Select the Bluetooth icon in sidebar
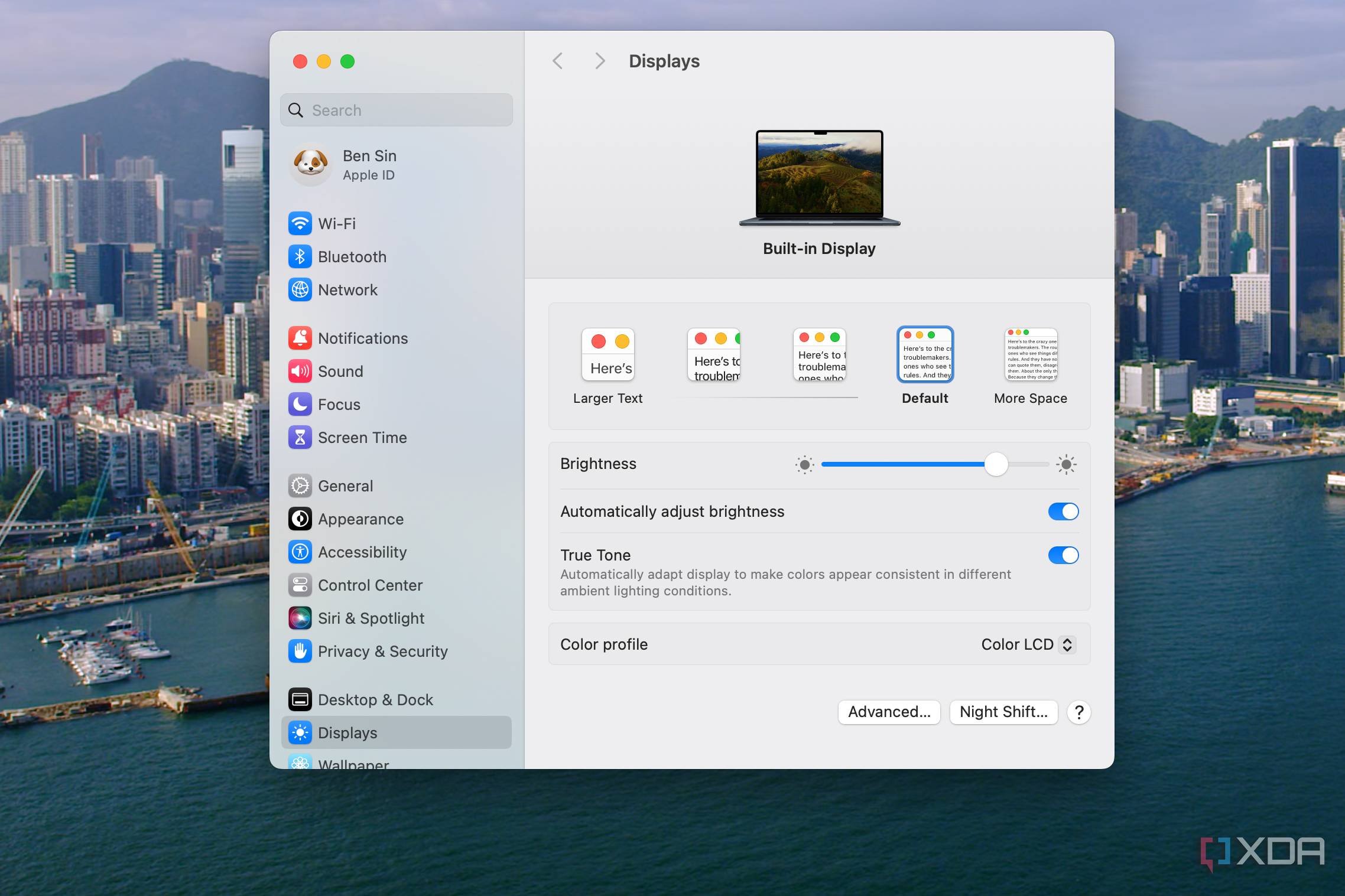 point(300,256)
